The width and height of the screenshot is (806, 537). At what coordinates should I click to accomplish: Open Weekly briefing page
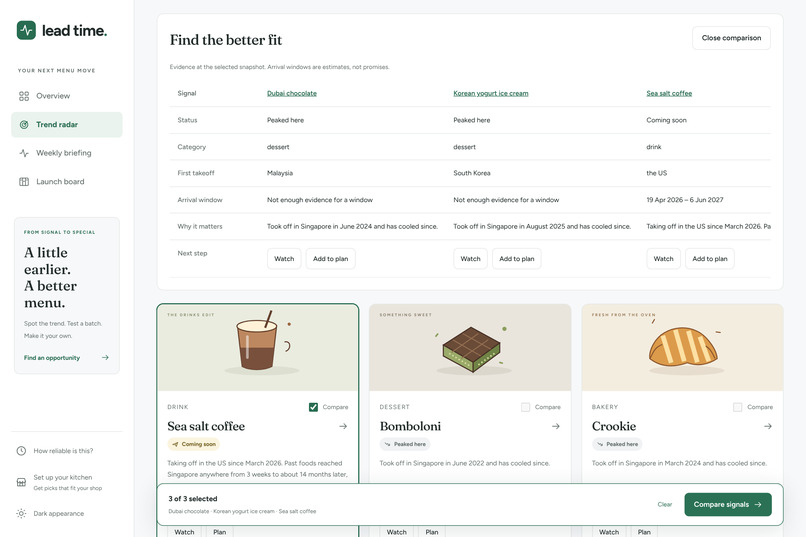[67, 153]
